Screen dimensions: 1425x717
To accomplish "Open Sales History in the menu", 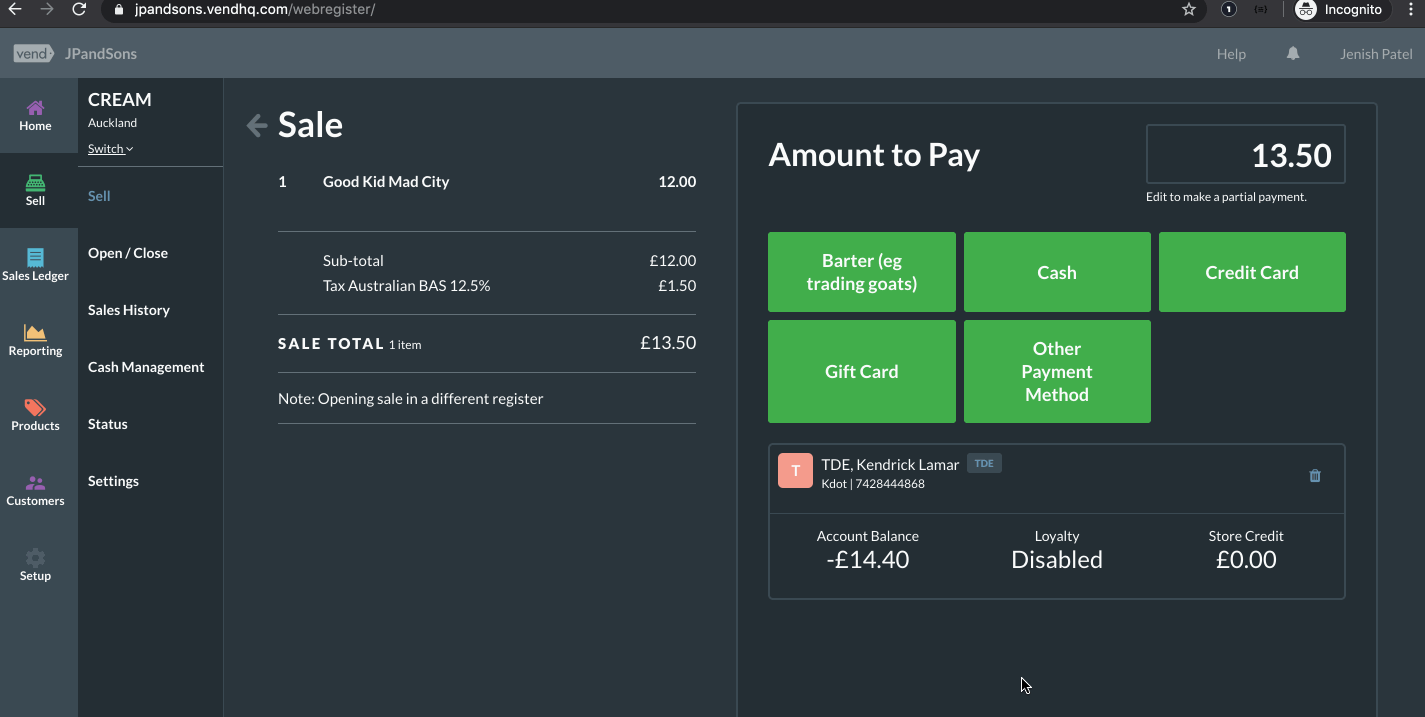I will point(129,310).
